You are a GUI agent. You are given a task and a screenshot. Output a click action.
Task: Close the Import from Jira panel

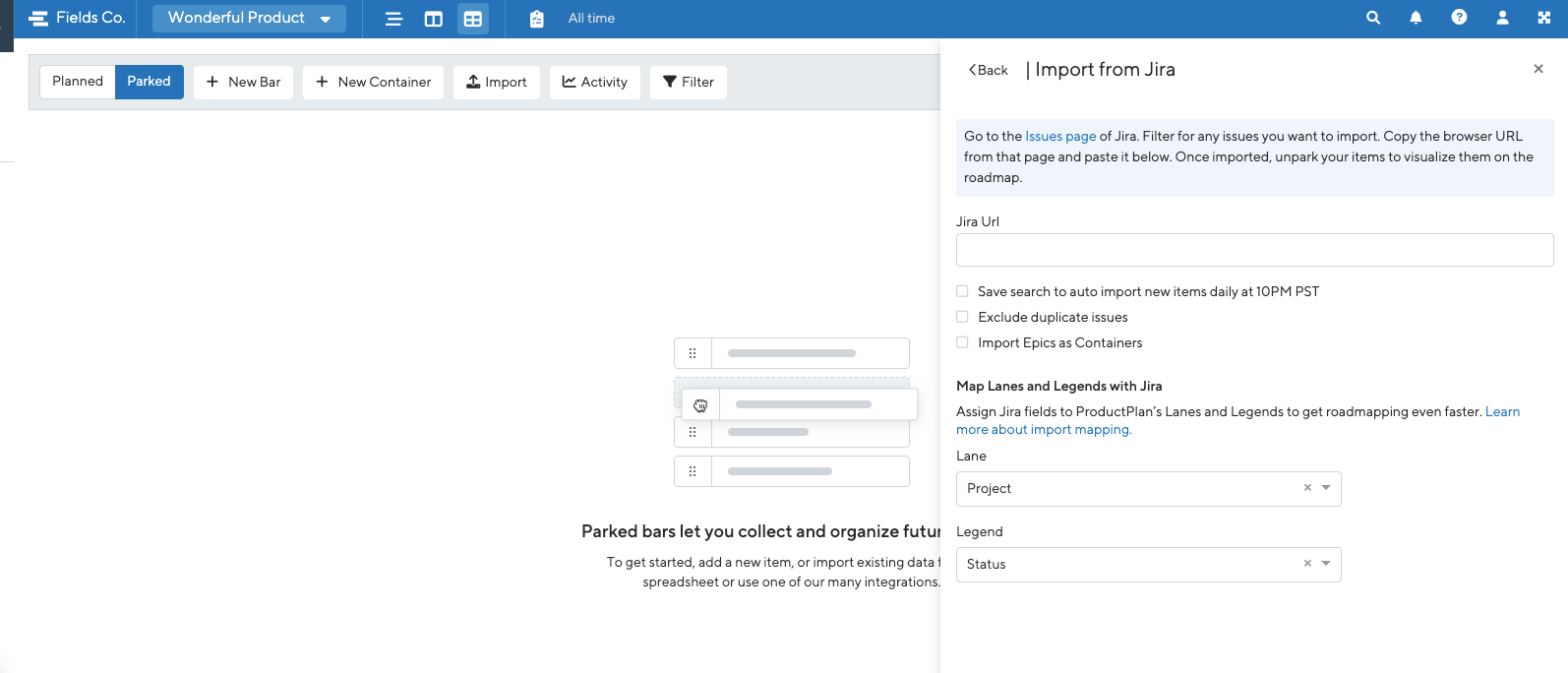point(1538,69)
